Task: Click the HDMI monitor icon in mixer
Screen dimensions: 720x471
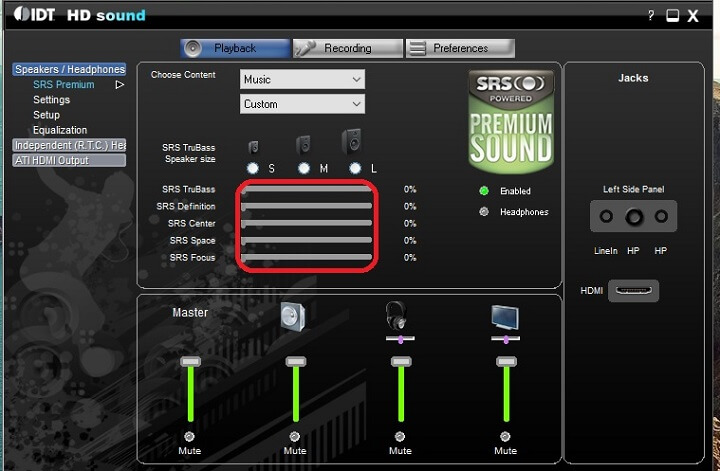Action: click(x=504, y=318)
